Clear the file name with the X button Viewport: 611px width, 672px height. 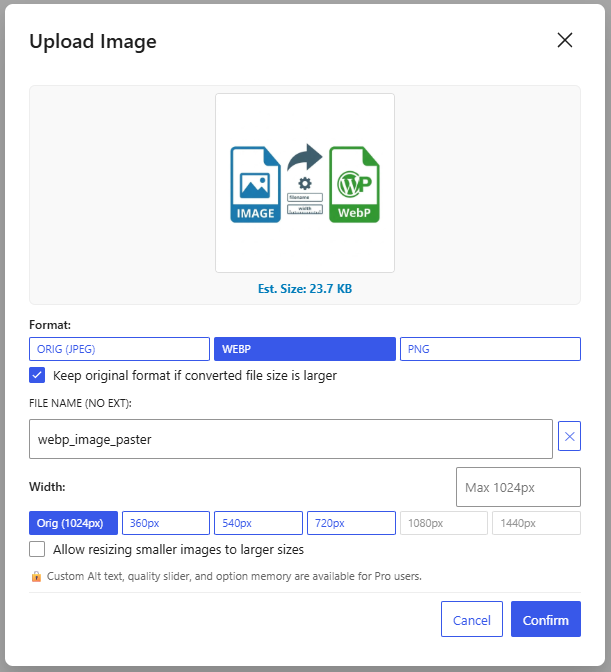569,436
